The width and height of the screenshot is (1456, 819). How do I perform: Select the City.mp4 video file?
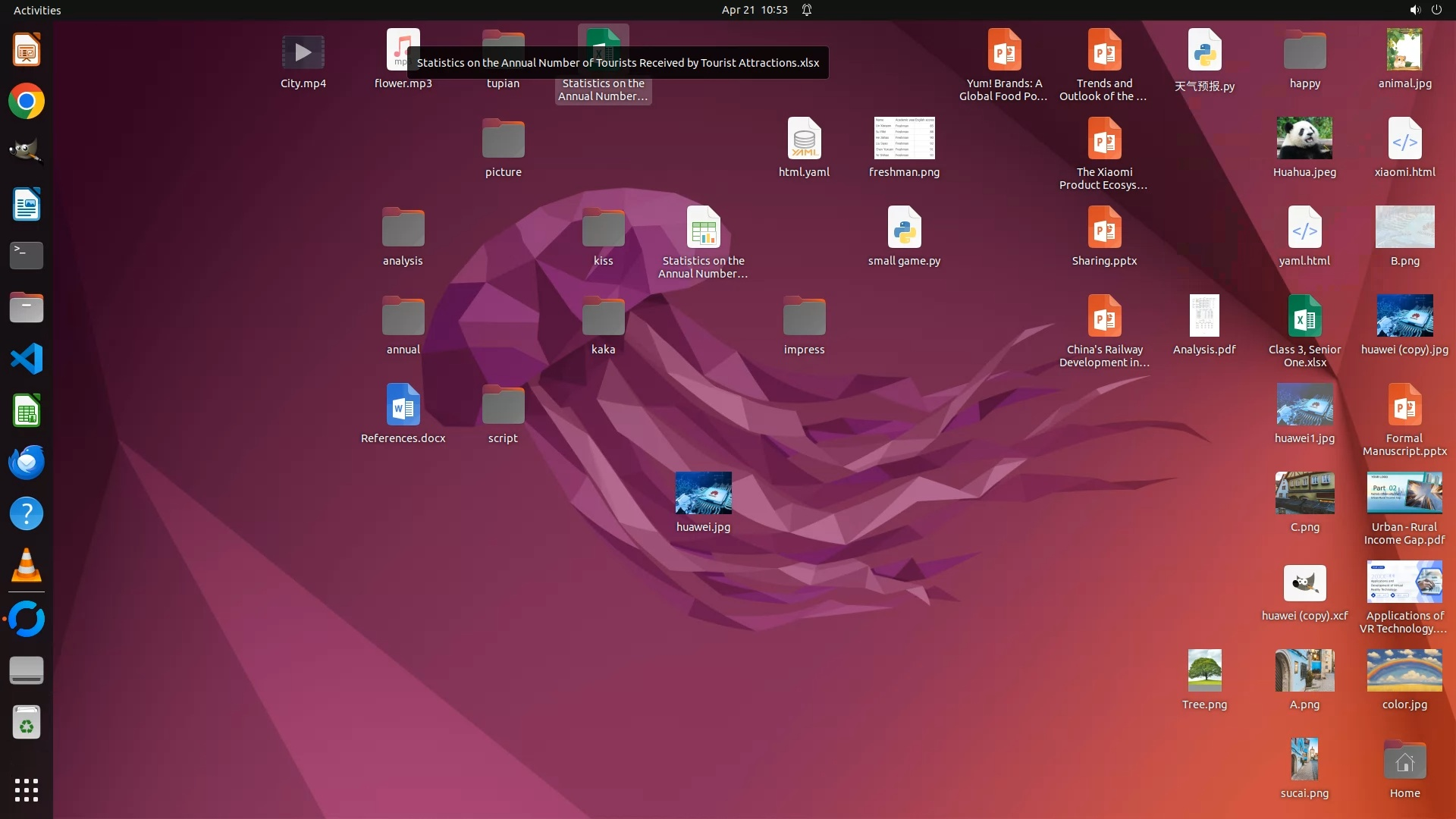(x=303, y=53)
